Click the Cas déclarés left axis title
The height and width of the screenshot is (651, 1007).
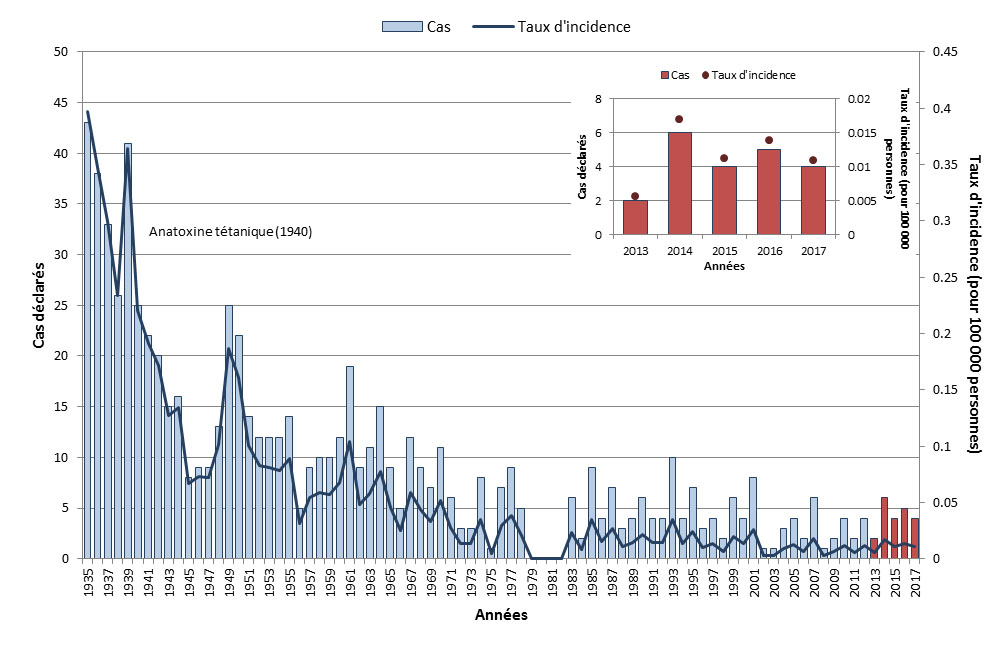pos(39,305)
